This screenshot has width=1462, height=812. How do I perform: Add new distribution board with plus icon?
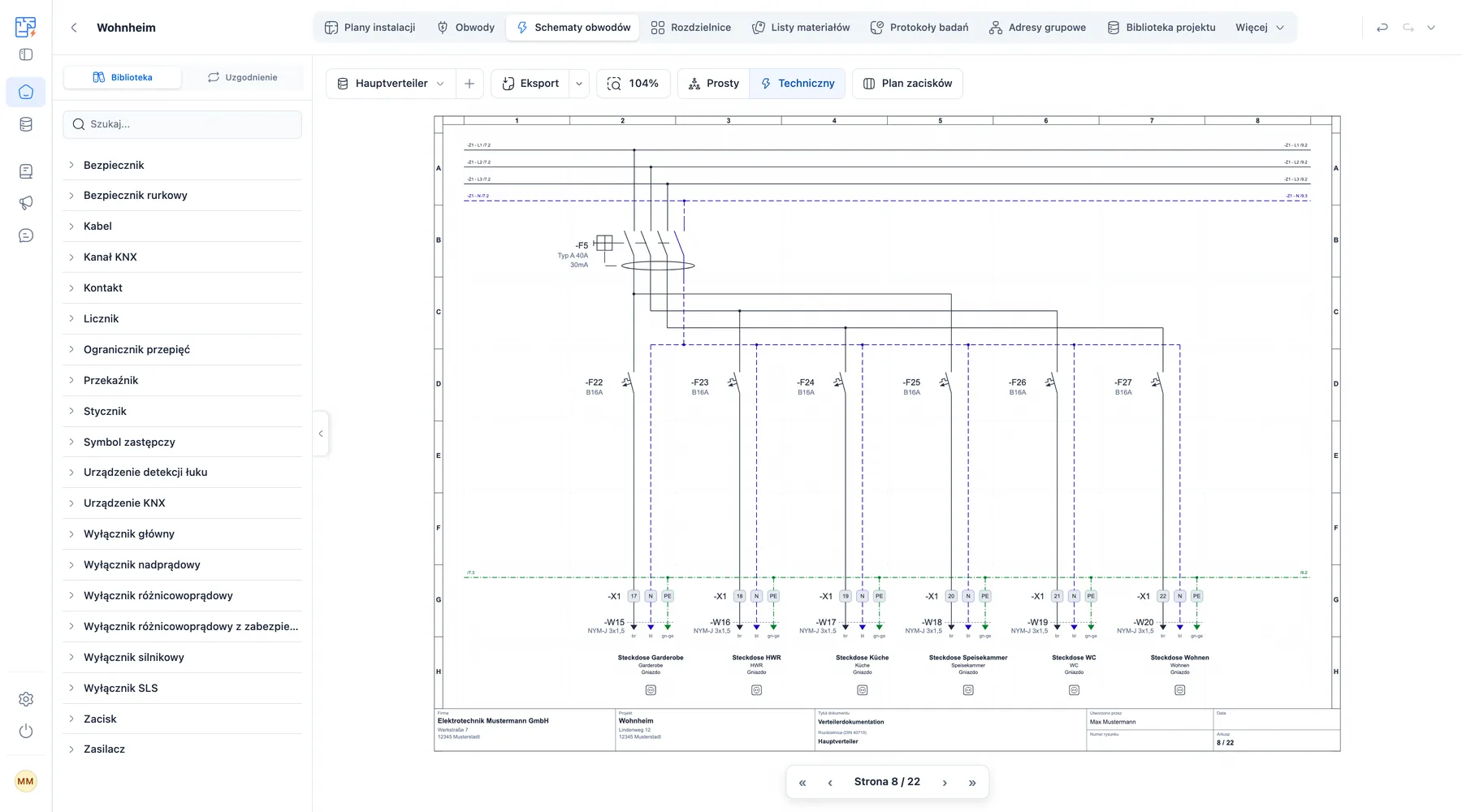pyautogui.click(x=469, y=84)
